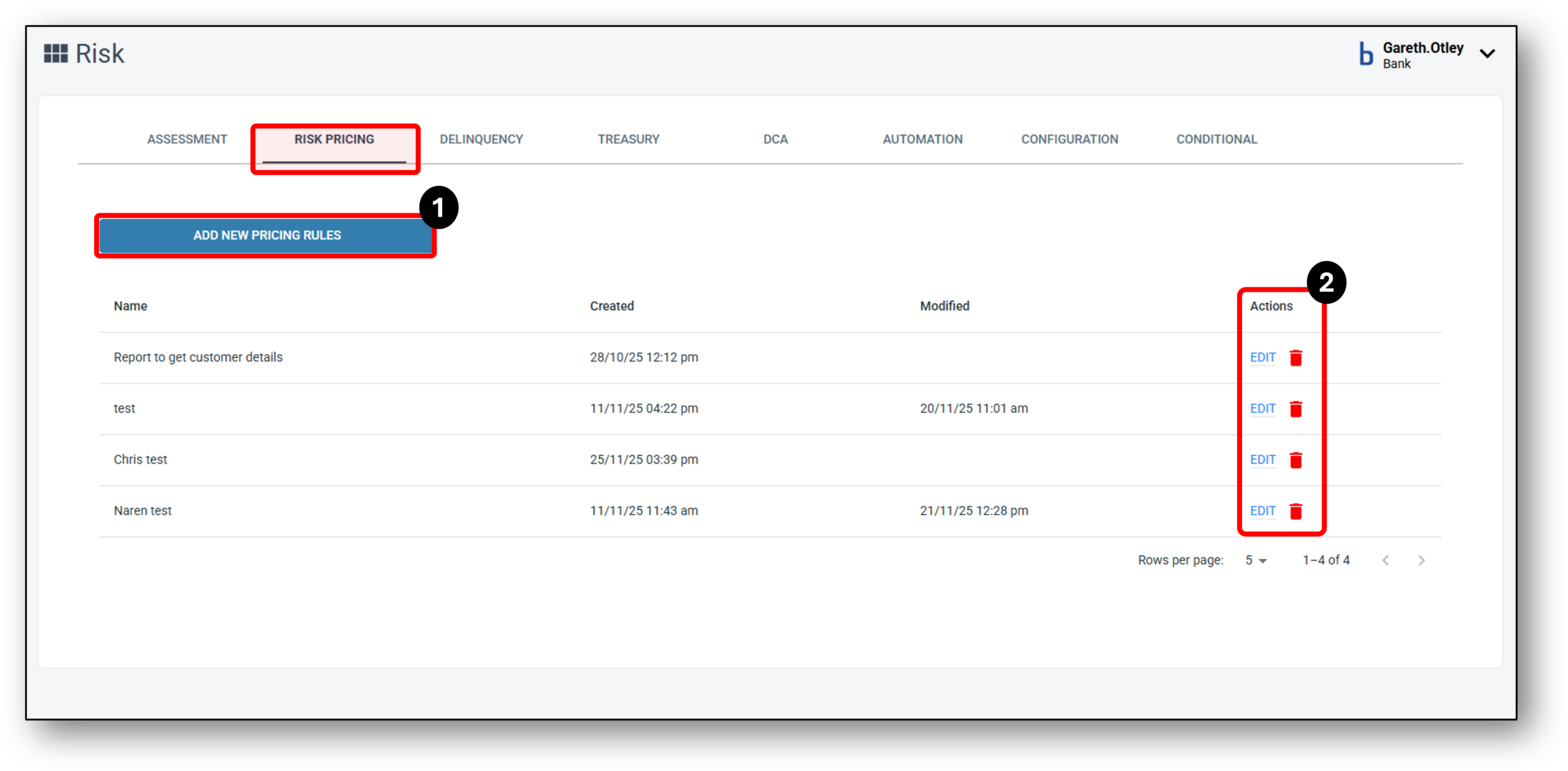Open the rows per page dropdown
This screenshot has height=771, width=1568.
click(x=1255, y=560)
